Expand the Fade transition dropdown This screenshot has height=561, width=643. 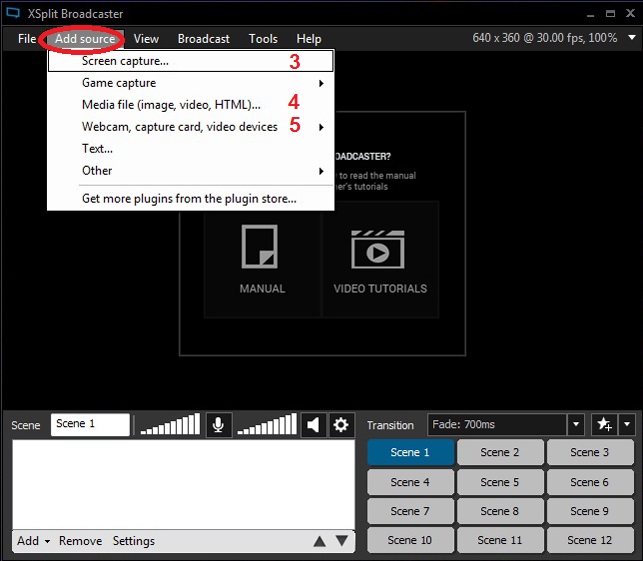coord(575,425)
